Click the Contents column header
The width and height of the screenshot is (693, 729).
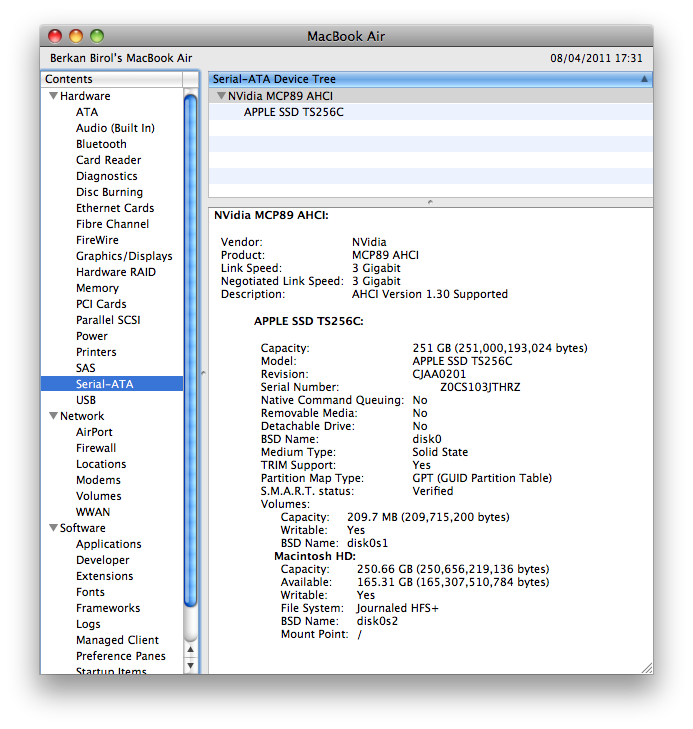click(112, 79)
